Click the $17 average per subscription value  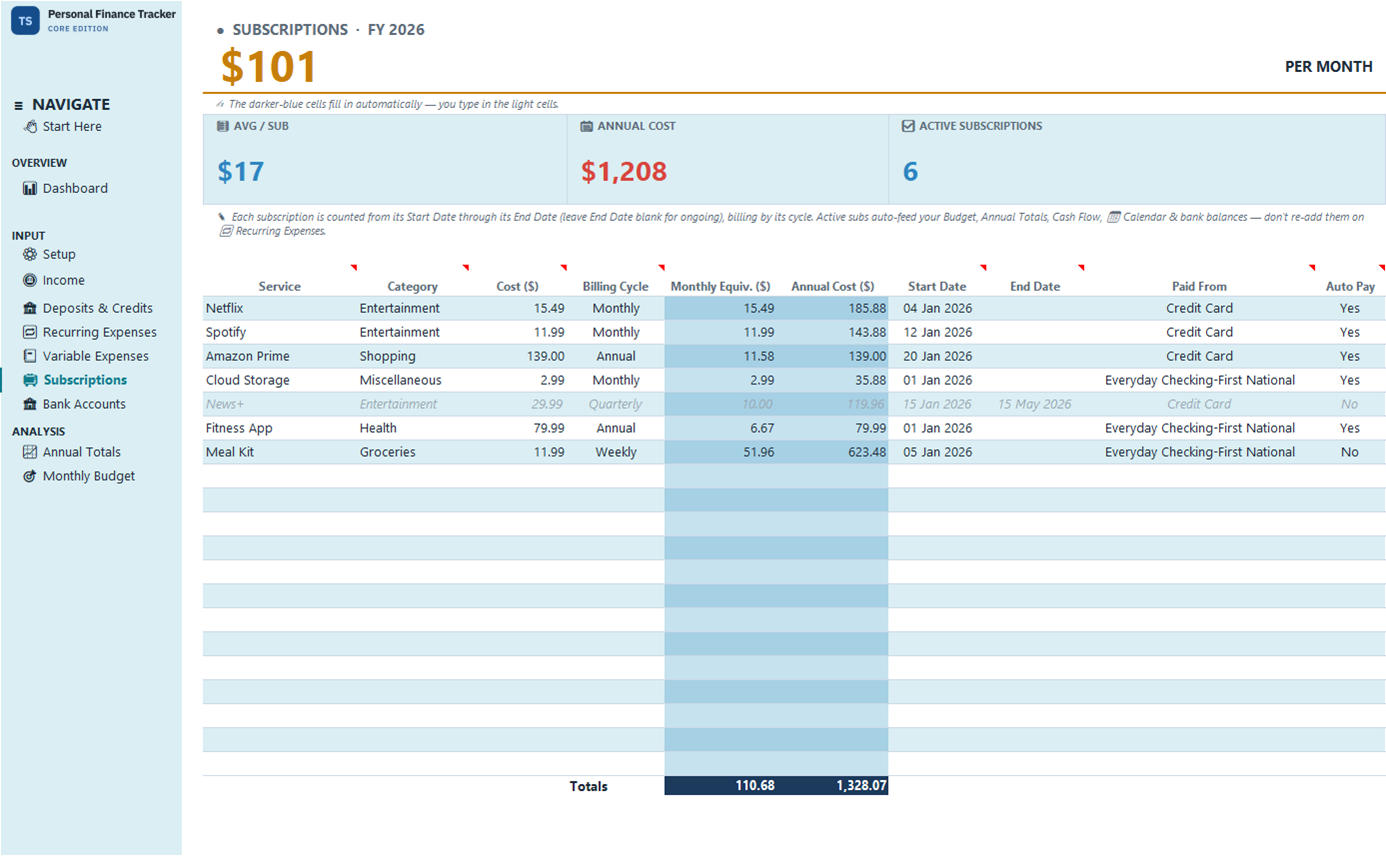click(241, 172)
